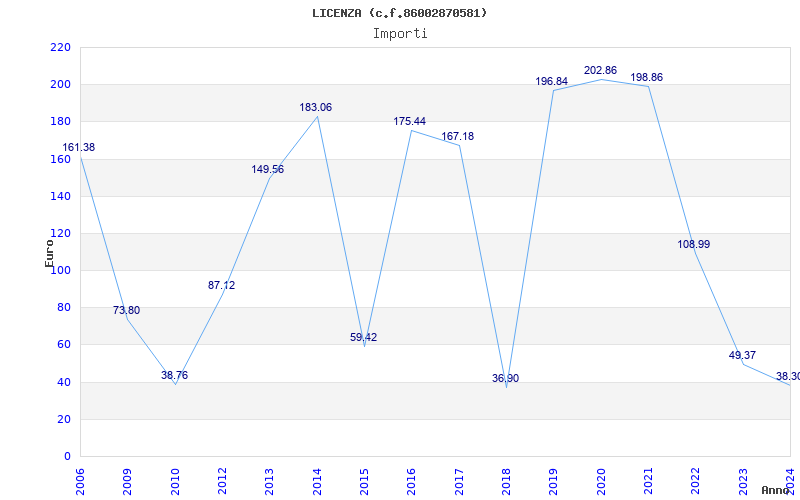Viewport: 800px width, 500px height.
Task: Select the 200 y-axis tick label
Action: (60, 85)
